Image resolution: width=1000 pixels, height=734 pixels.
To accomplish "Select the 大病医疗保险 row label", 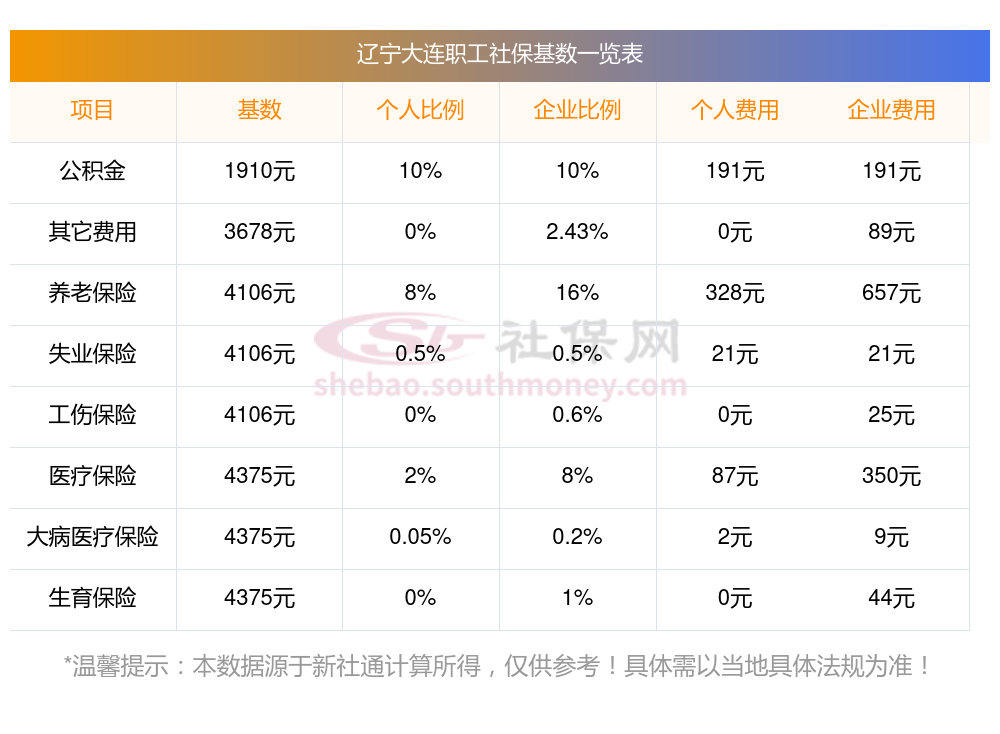I will click(x=93, y=537).
